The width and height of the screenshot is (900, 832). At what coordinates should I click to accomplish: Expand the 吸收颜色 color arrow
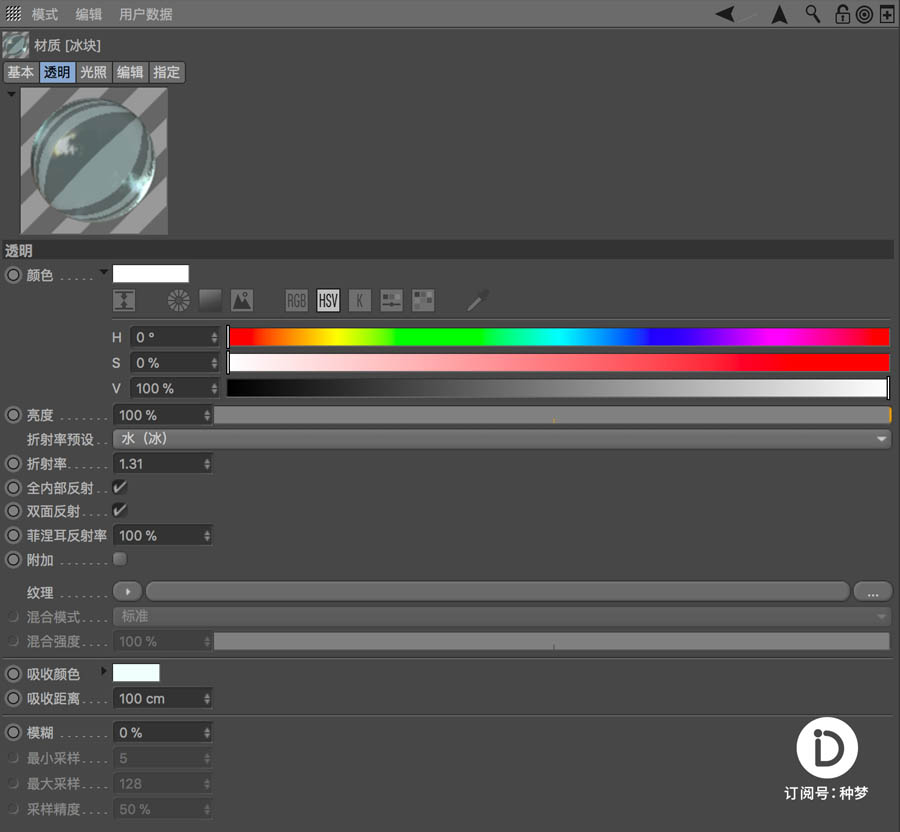click(103, 670)
